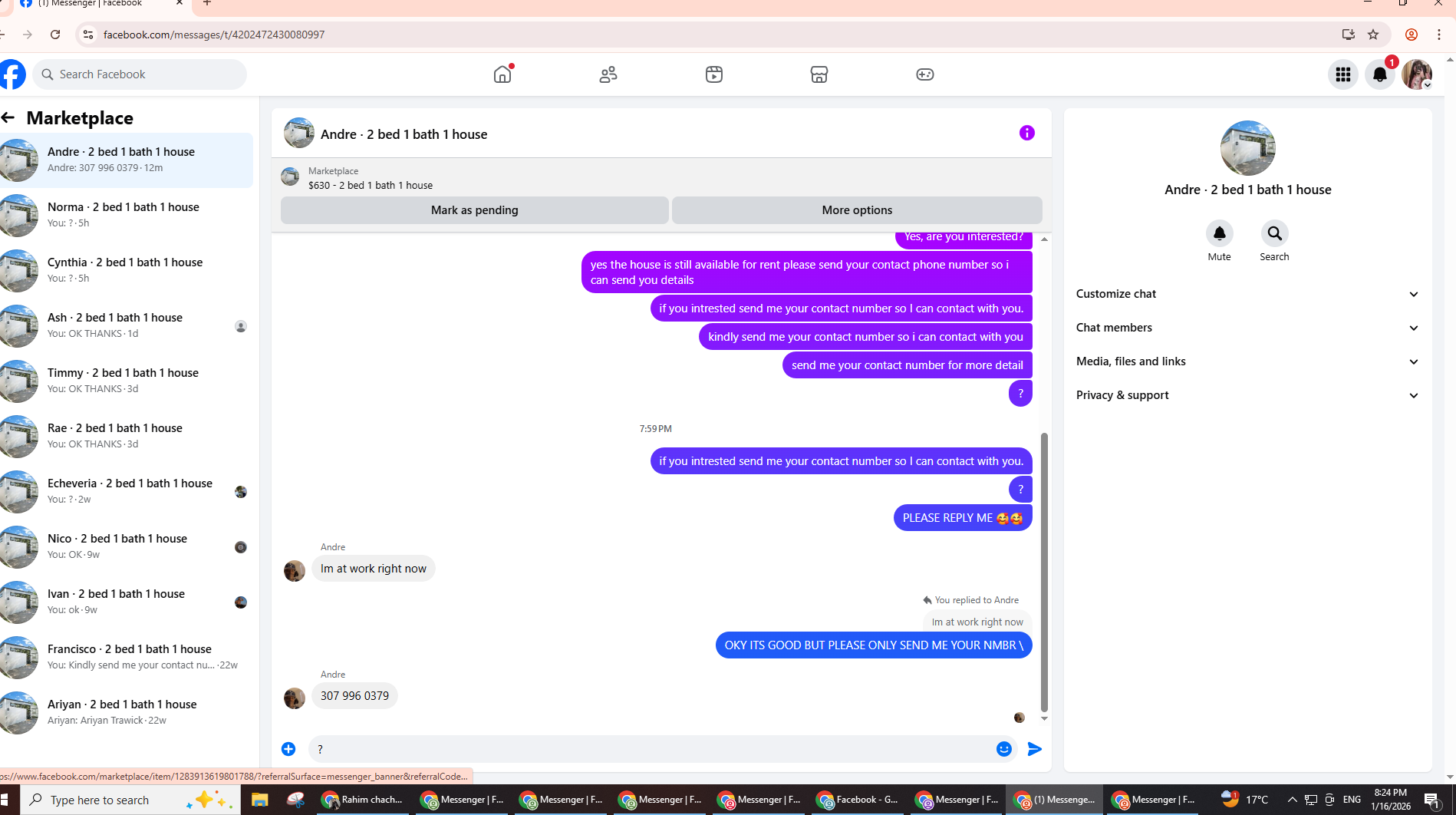The image size is (1456, 815).
Task: Open the Rae conversation in the list
Action: pos(127,436)
